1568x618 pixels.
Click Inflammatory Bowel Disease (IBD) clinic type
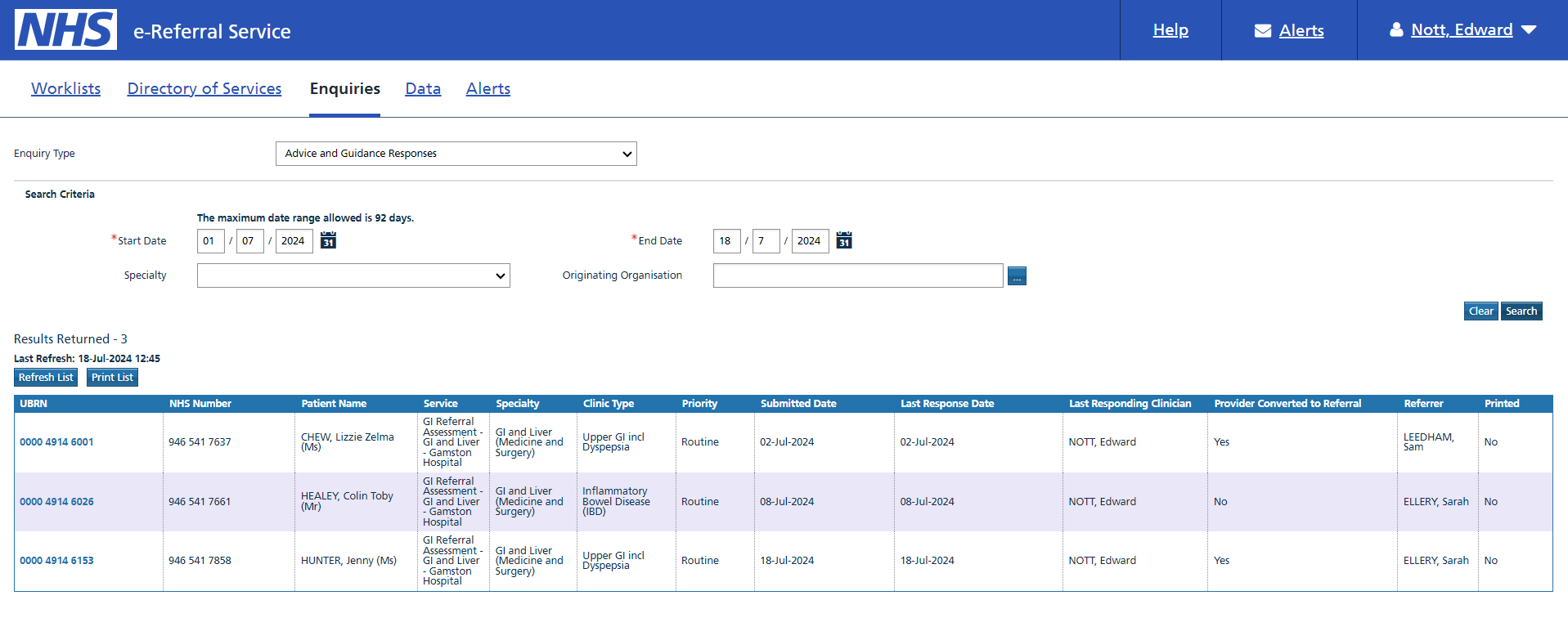pyautogui.click(x=616, y=502)
